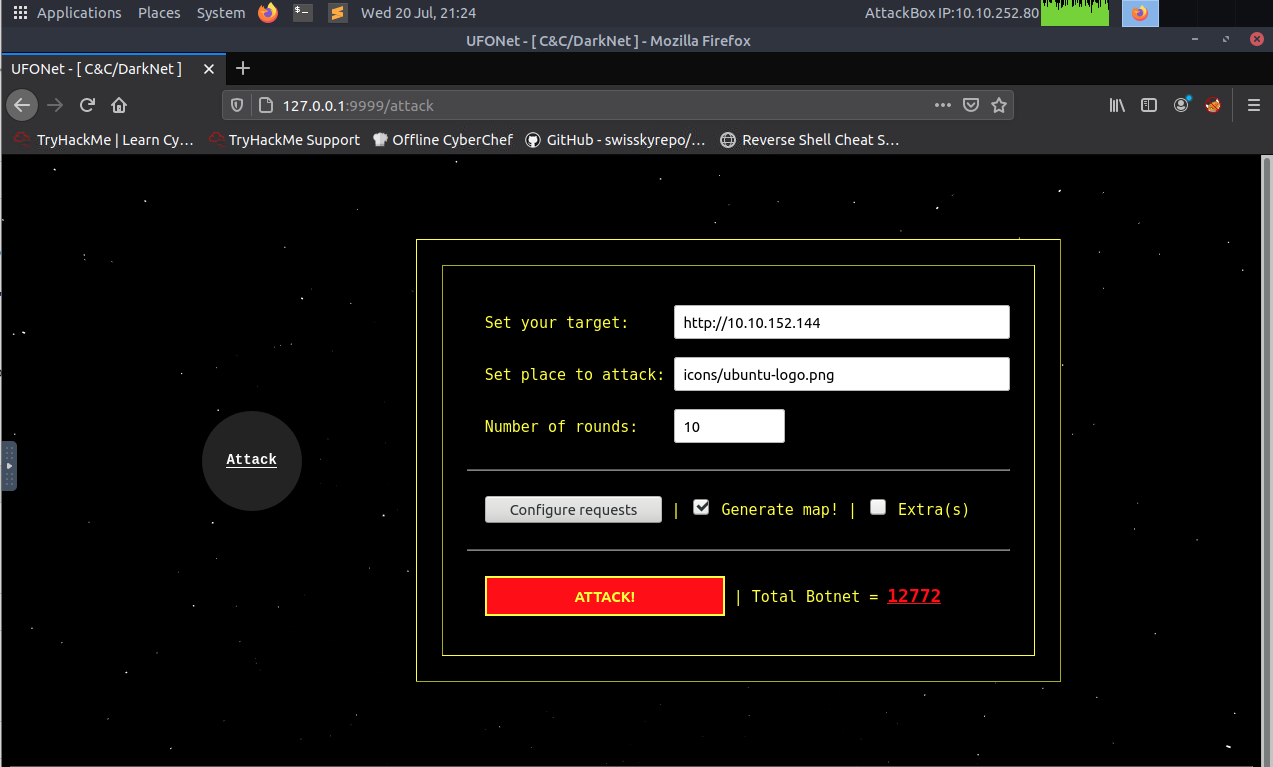Enable the Extra(s) checkbox
Screen dimensions: 1273x767
[x=877, y=507]
